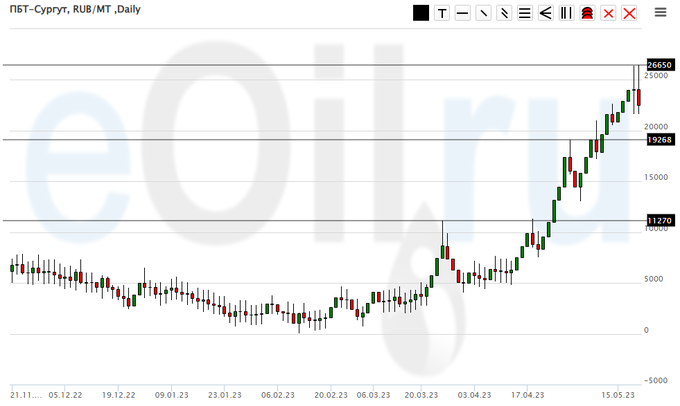Select the three horizontal levels tool
This screenshot has width=680, height=406.
coord(524,13)
